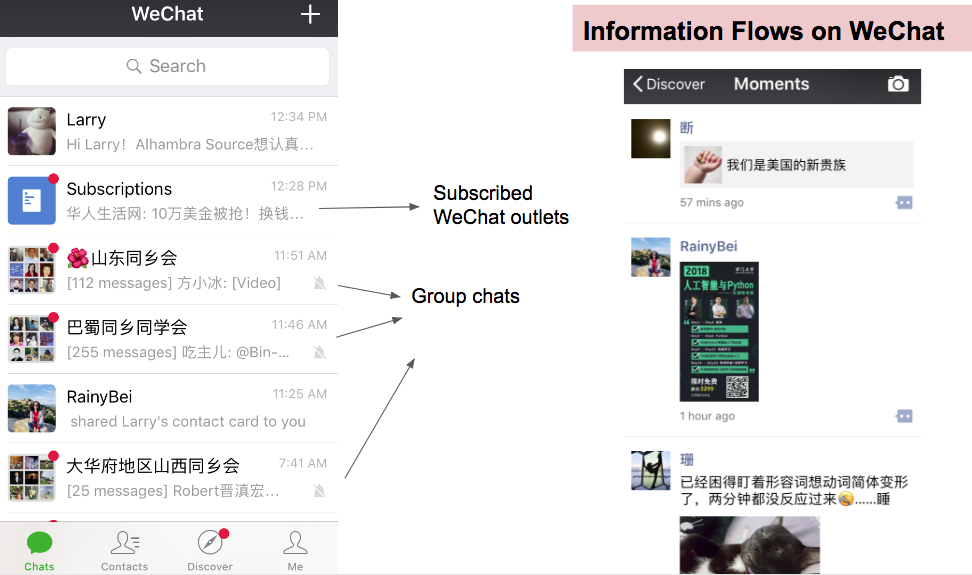Click the 11:25 AM timestamp
This screenshot has width=972, height=575.
coord(299,394)
